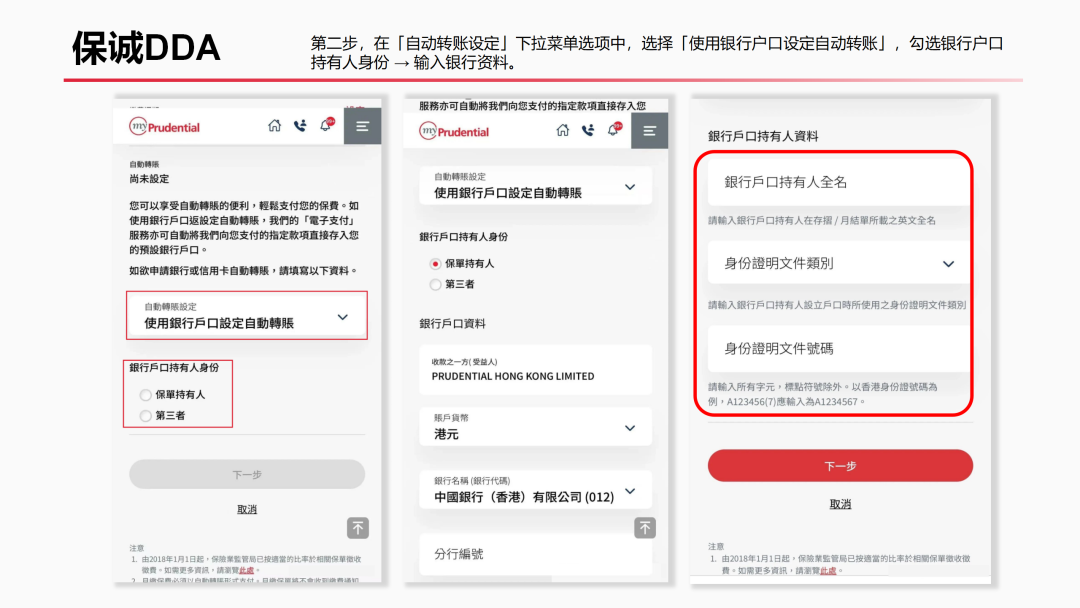Screen dimensions: 1080x608
Task: Select 保單持有人 radio in left screen
Action: pyautogui.click(x=145, y=395)
